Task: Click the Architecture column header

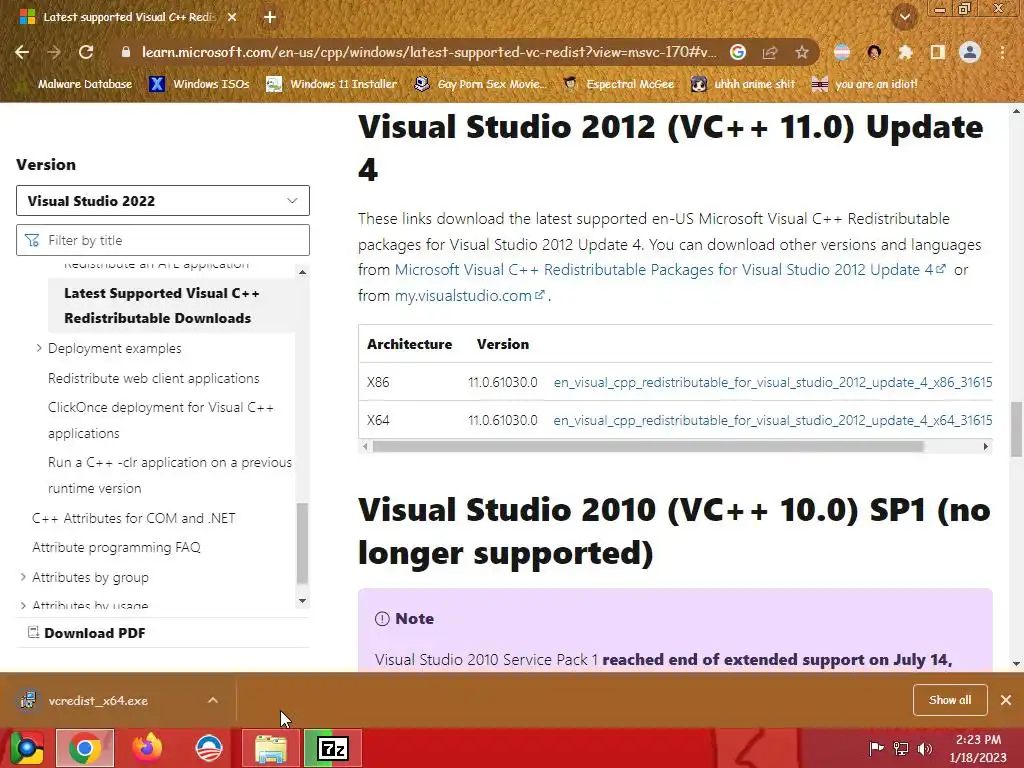Action: pos(409,344)
